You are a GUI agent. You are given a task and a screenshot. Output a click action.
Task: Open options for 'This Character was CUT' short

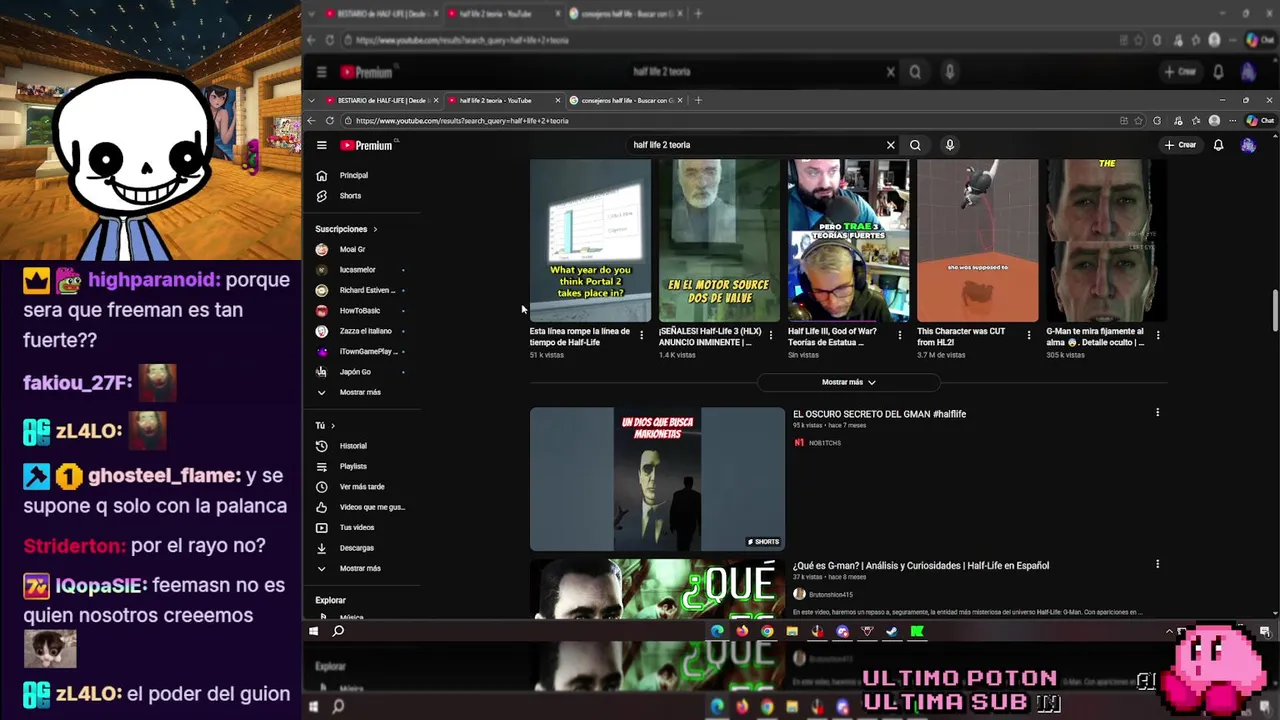coord(1028,335)
